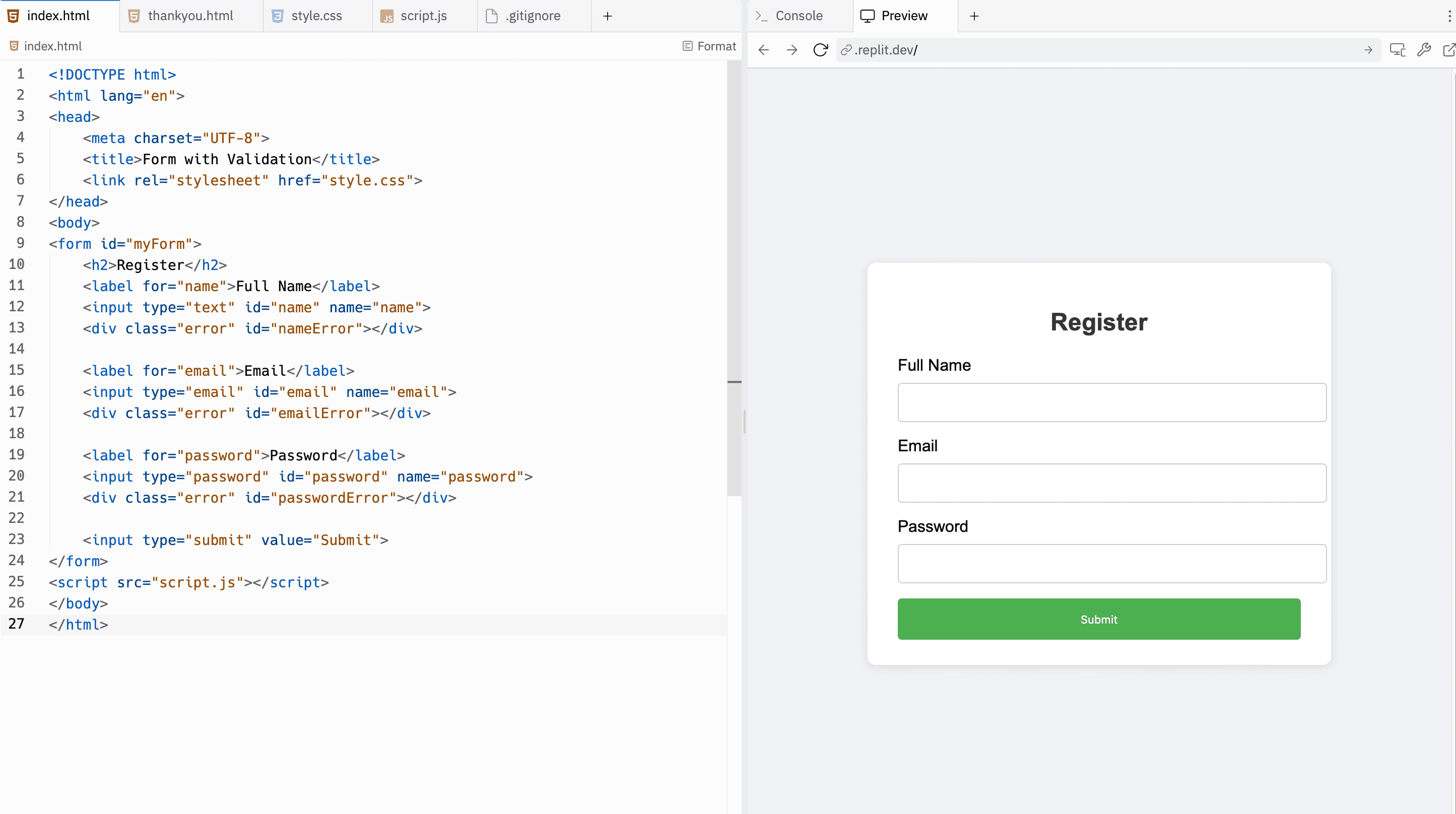
Task: Click the green Submit button
Action: click(1099, 620)
